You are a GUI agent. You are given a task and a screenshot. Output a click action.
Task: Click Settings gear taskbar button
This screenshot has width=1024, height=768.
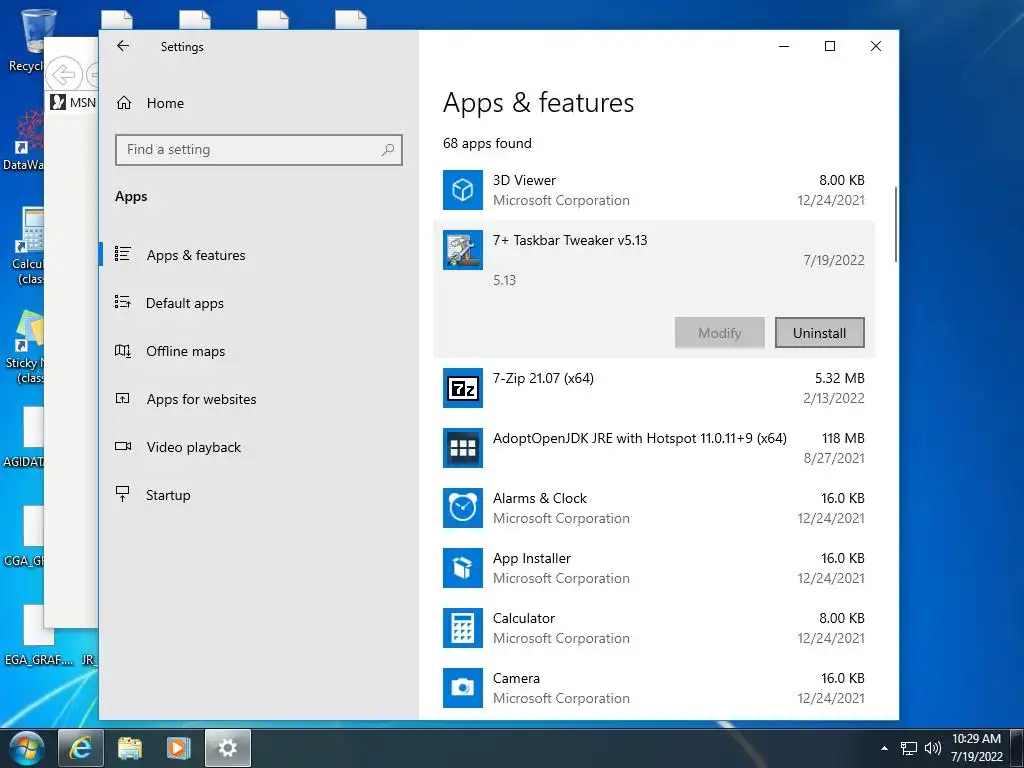228,748
